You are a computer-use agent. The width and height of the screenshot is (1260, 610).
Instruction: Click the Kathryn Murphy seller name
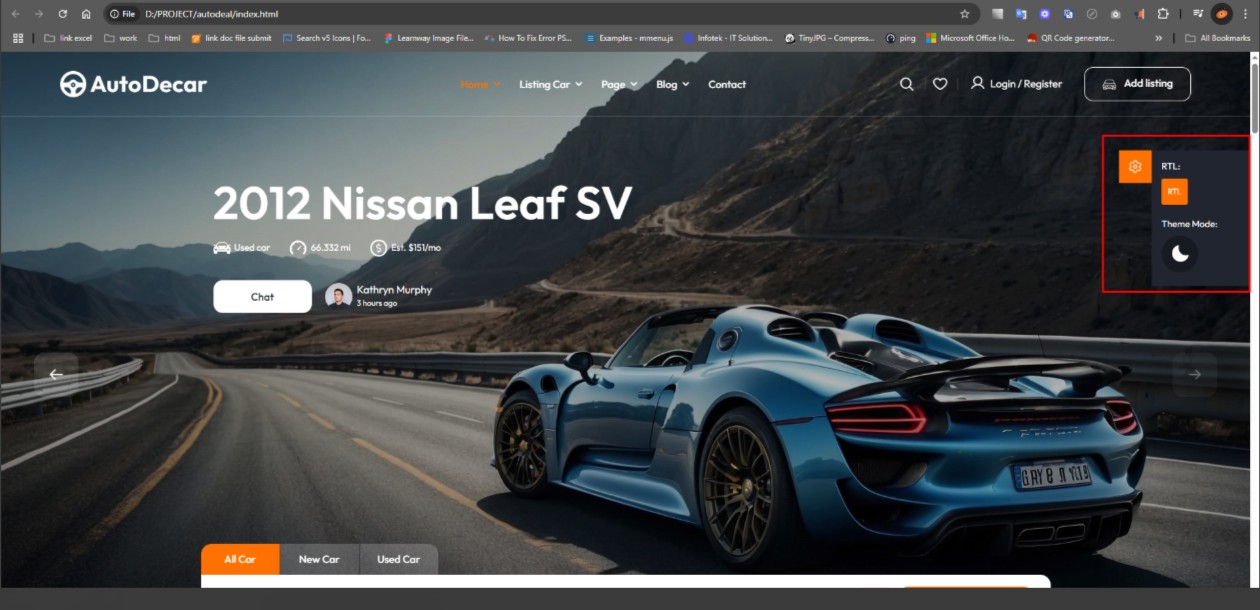(x=394, y=289)
